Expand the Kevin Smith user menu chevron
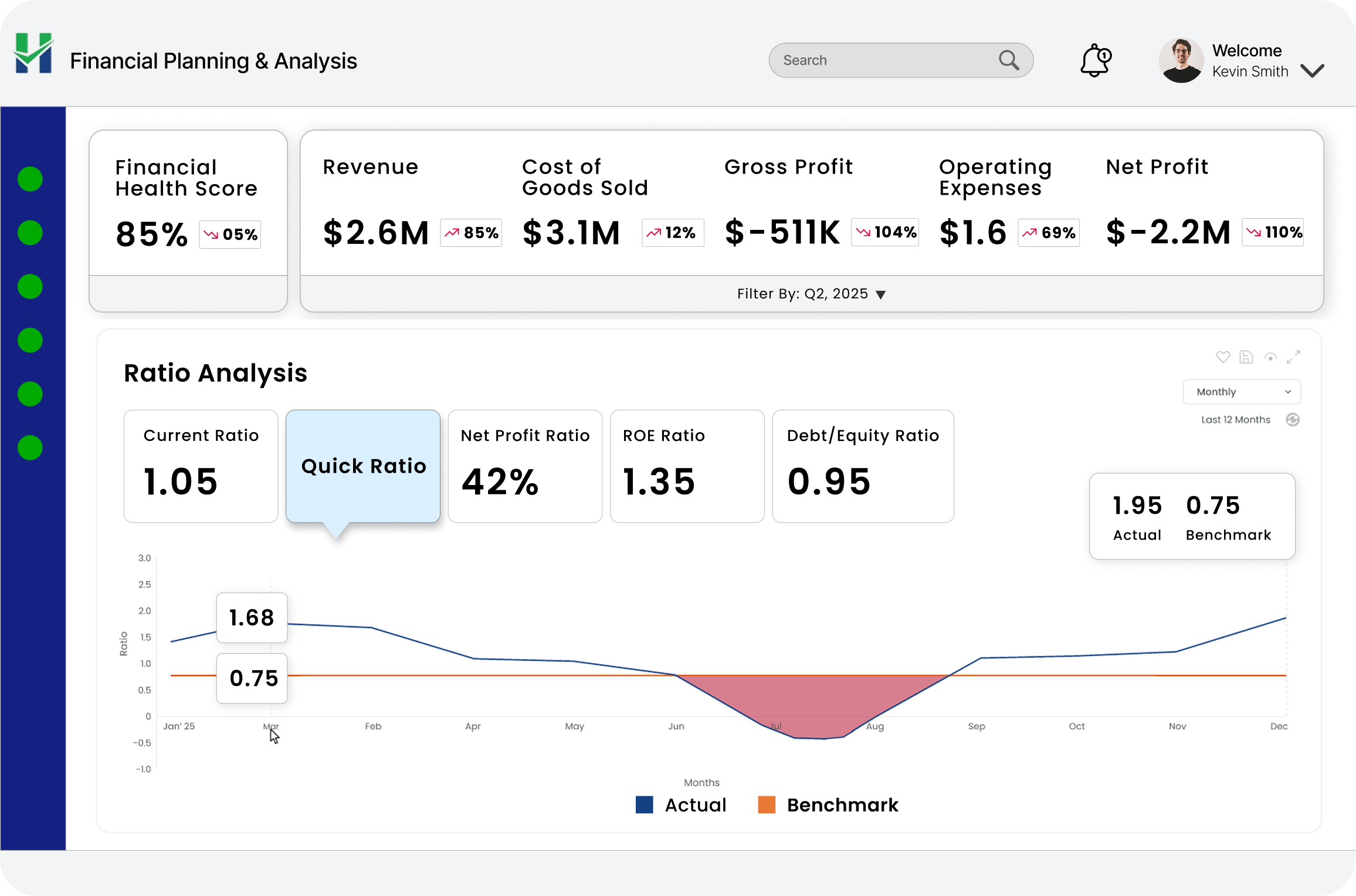This screenshot has width=1356, height=896. click(1312, 71)
